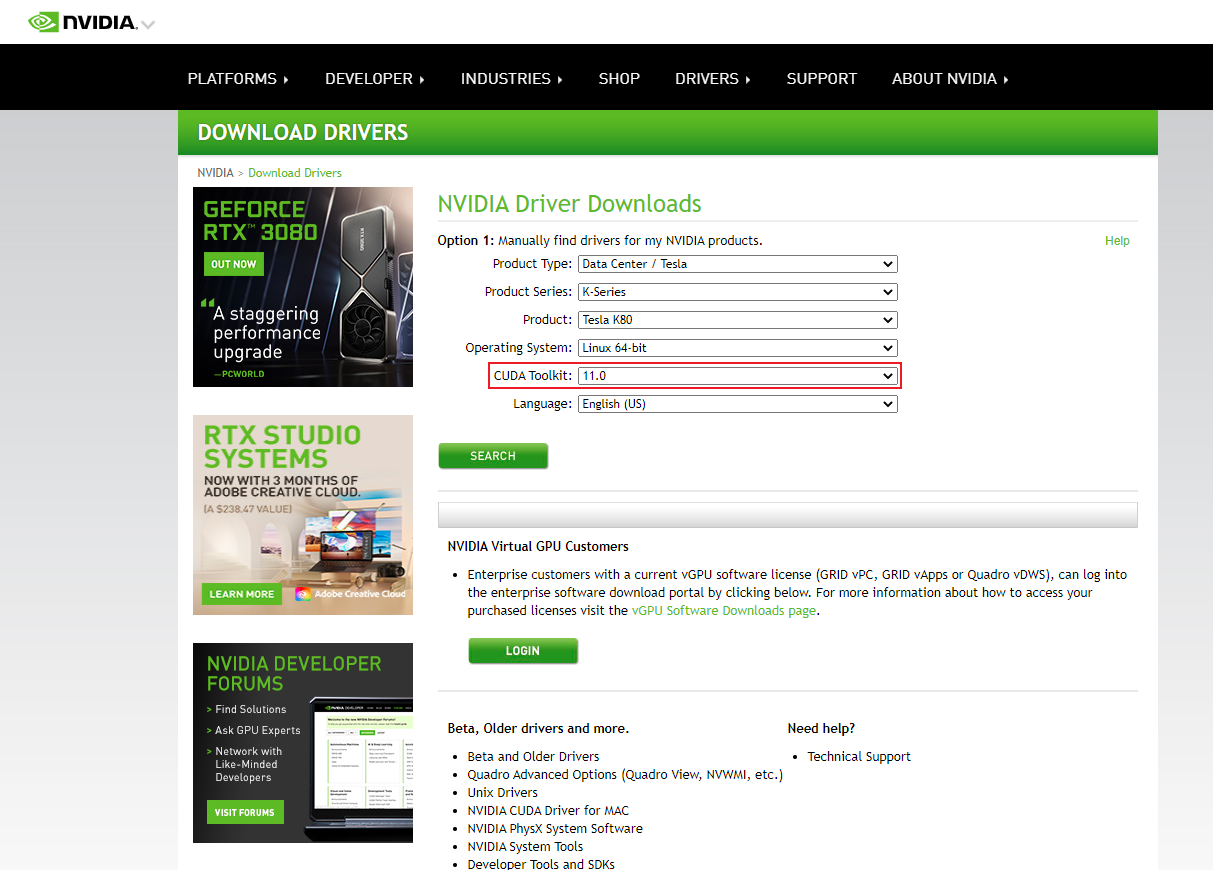Open the DEVELOPER menu

tap(375, 78)
